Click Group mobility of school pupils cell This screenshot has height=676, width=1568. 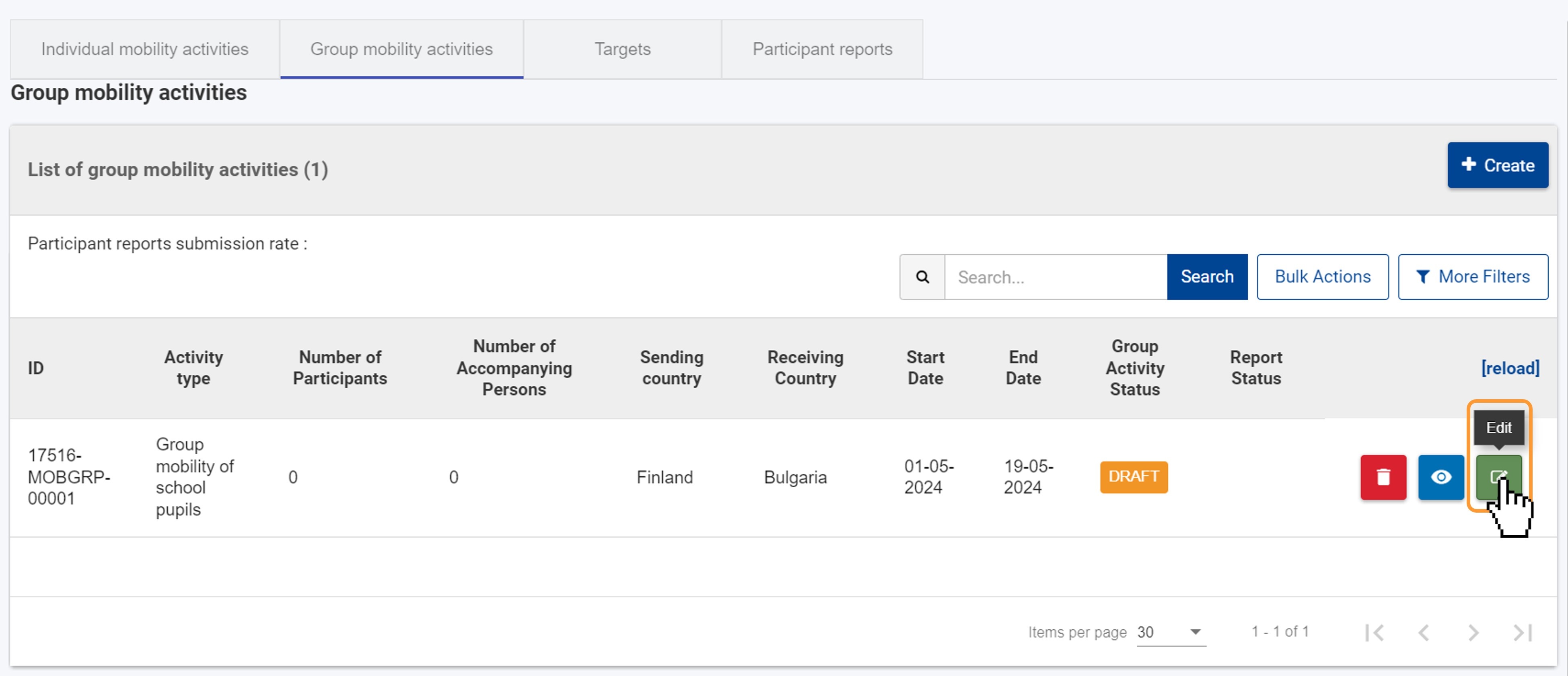[x=195, y=477]
